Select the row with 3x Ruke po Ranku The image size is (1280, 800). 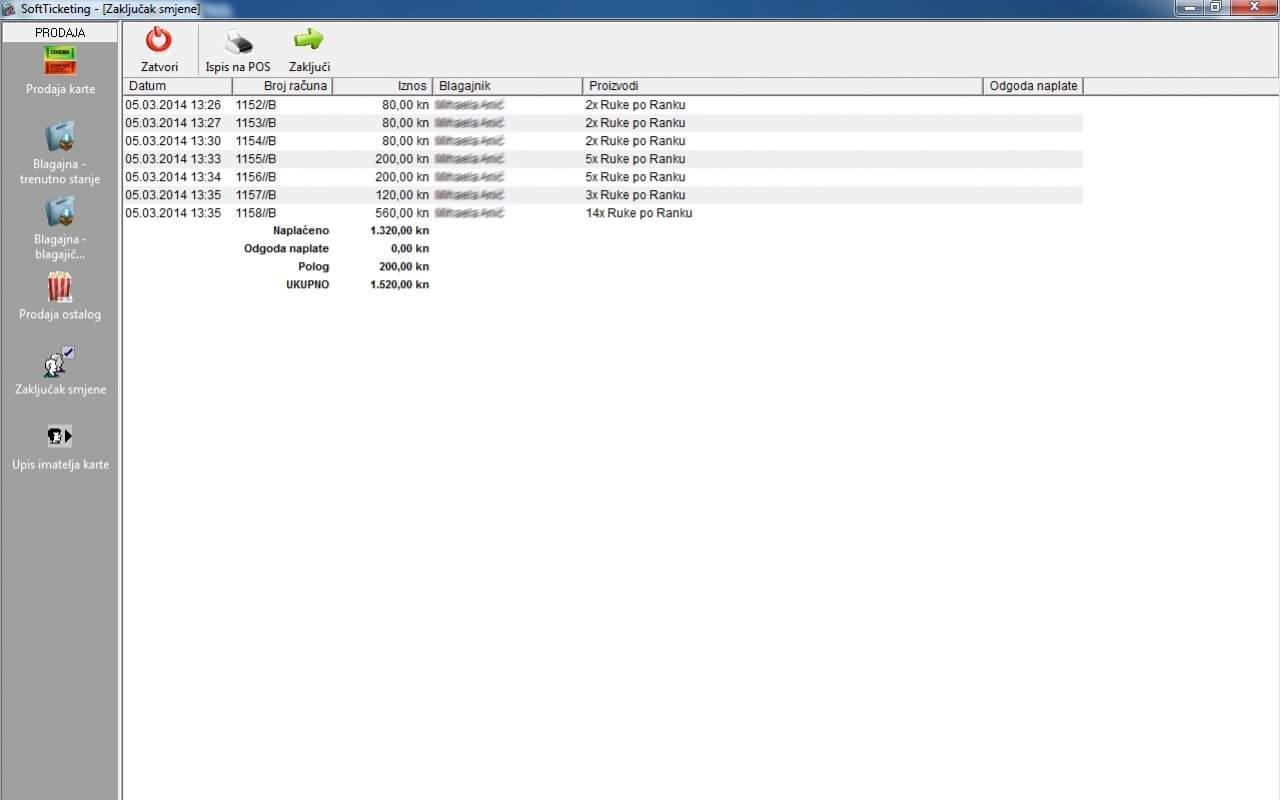pyautogui.click(x=635, y=195)
